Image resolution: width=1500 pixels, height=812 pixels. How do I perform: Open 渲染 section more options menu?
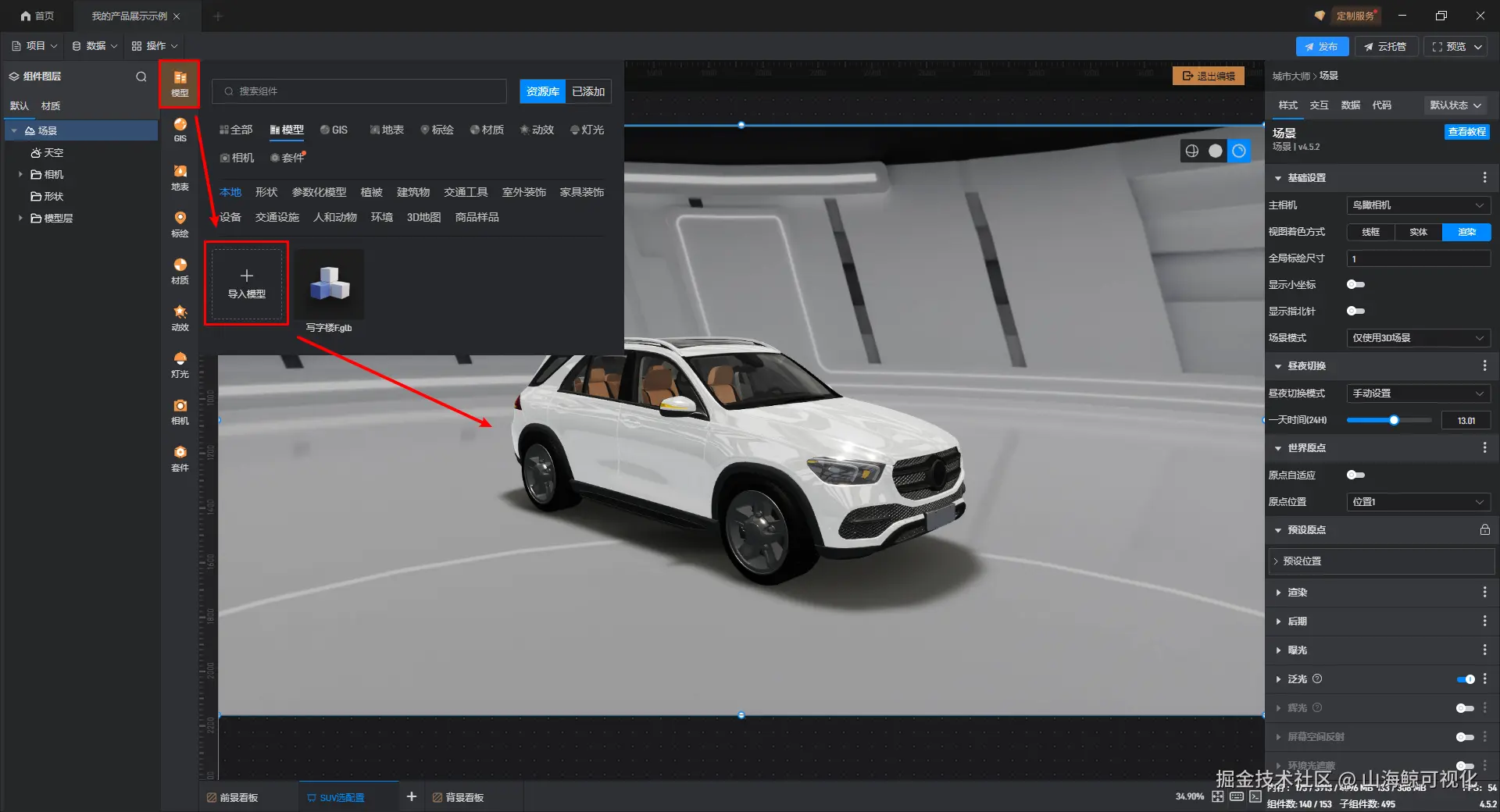pos(1484,593)
